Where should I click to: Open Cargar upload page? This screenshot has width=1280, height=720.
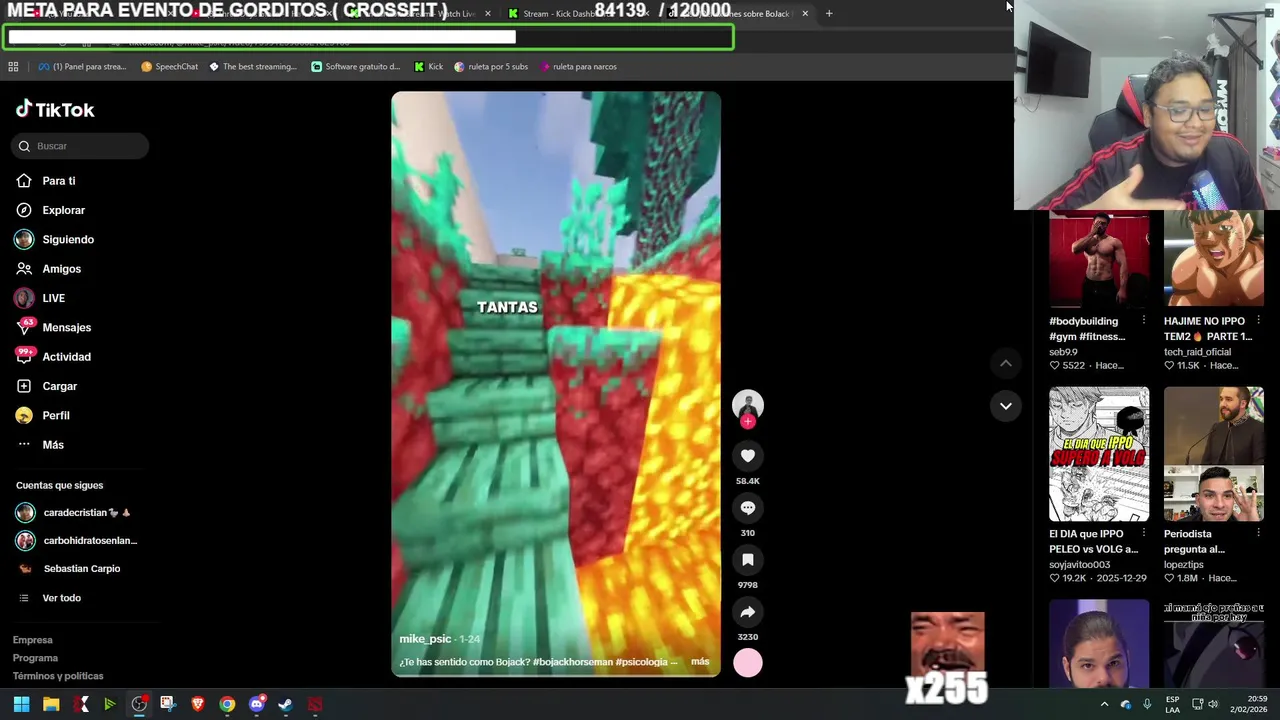pyautogui.click(x=59, y=386)
